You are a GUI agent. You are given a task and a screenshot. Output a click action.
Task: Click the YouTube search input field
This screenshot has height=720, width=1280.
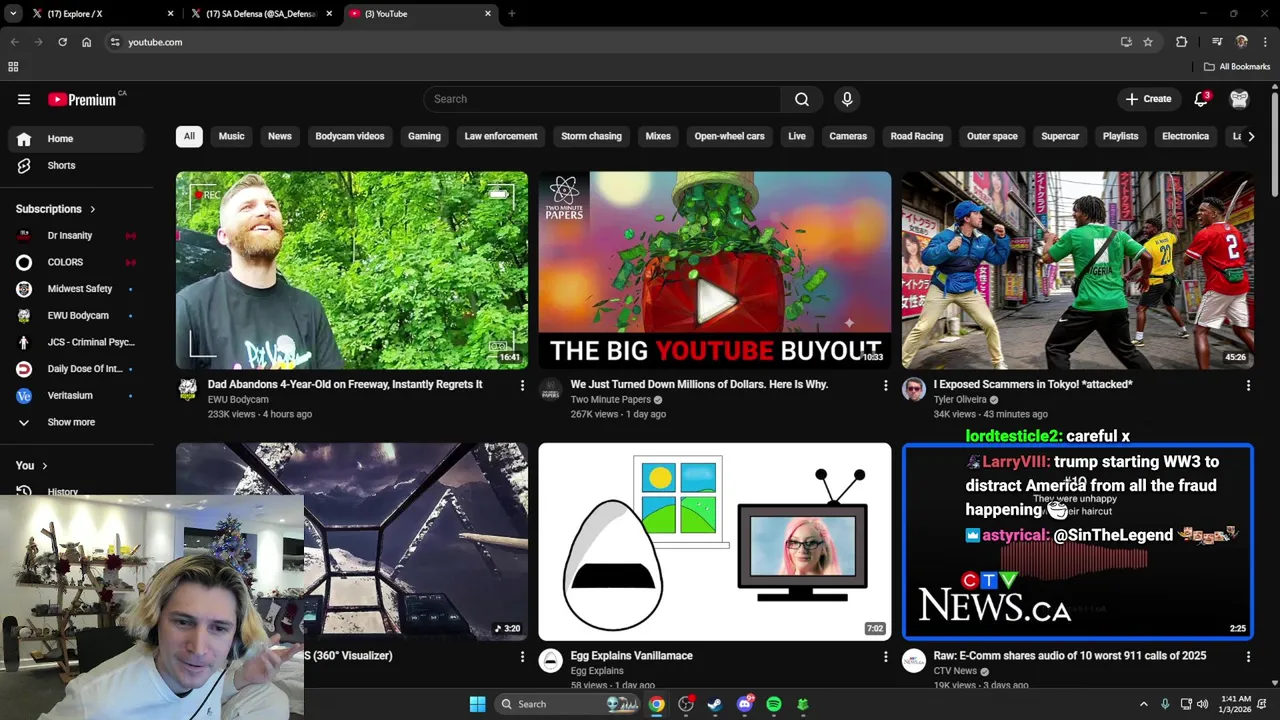[x=602, y=99]
